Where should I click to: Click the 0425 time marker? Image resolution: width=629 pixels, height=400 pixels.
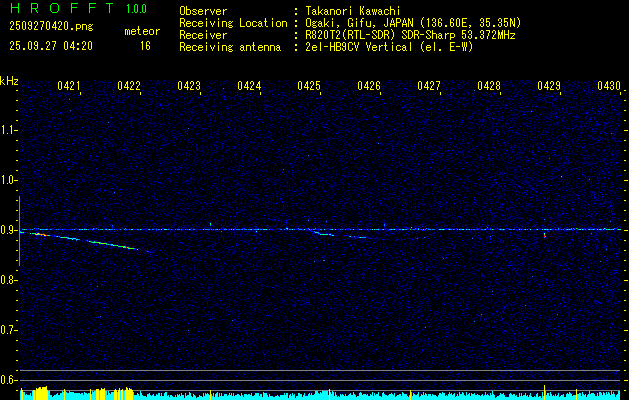309,87
